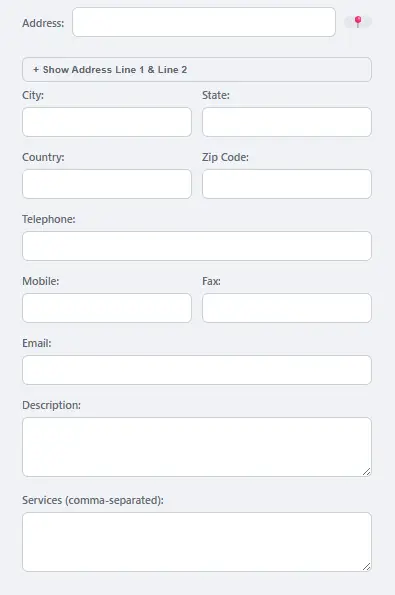395x595 pixels.
Task: Click the Services comma-separated textarea
Action: [197, 542]
